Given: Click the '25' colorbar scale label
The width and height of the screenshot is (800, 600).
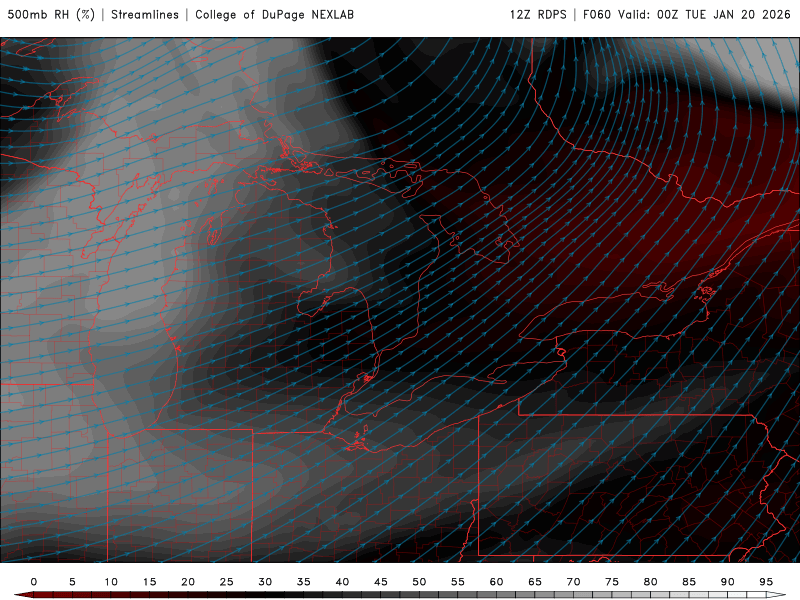Looking at the screenshot, I should pos(227,582).
